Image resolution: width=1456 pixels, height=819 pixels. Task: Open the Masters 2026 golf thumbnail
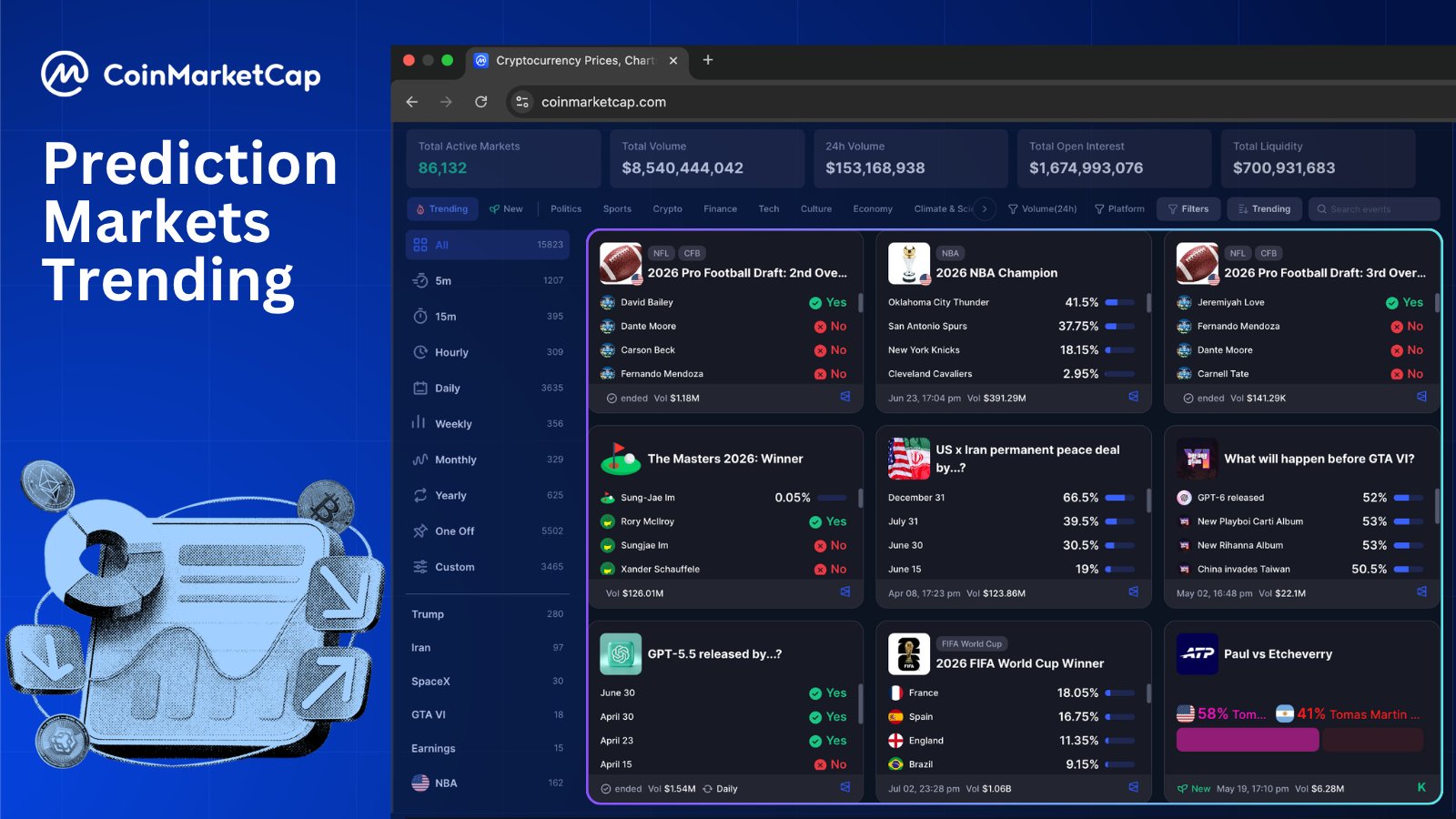click(621, 459)
